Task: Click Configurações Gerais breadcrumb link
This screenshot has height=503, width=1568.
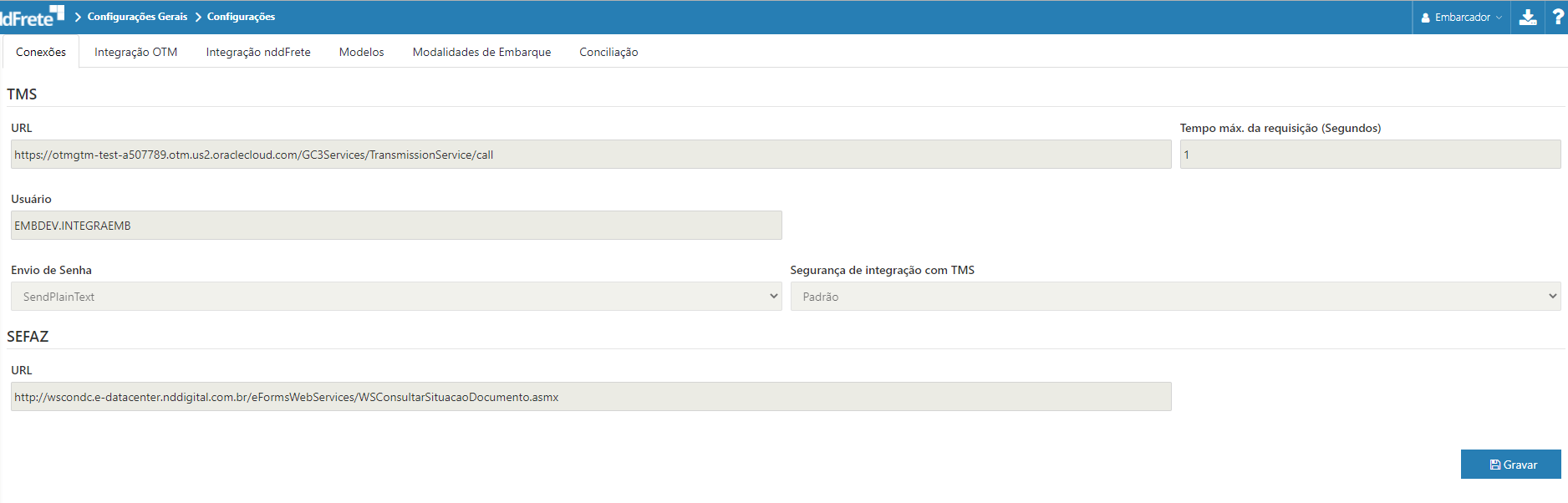Action: pyautogui.click(x=137, y=17)
